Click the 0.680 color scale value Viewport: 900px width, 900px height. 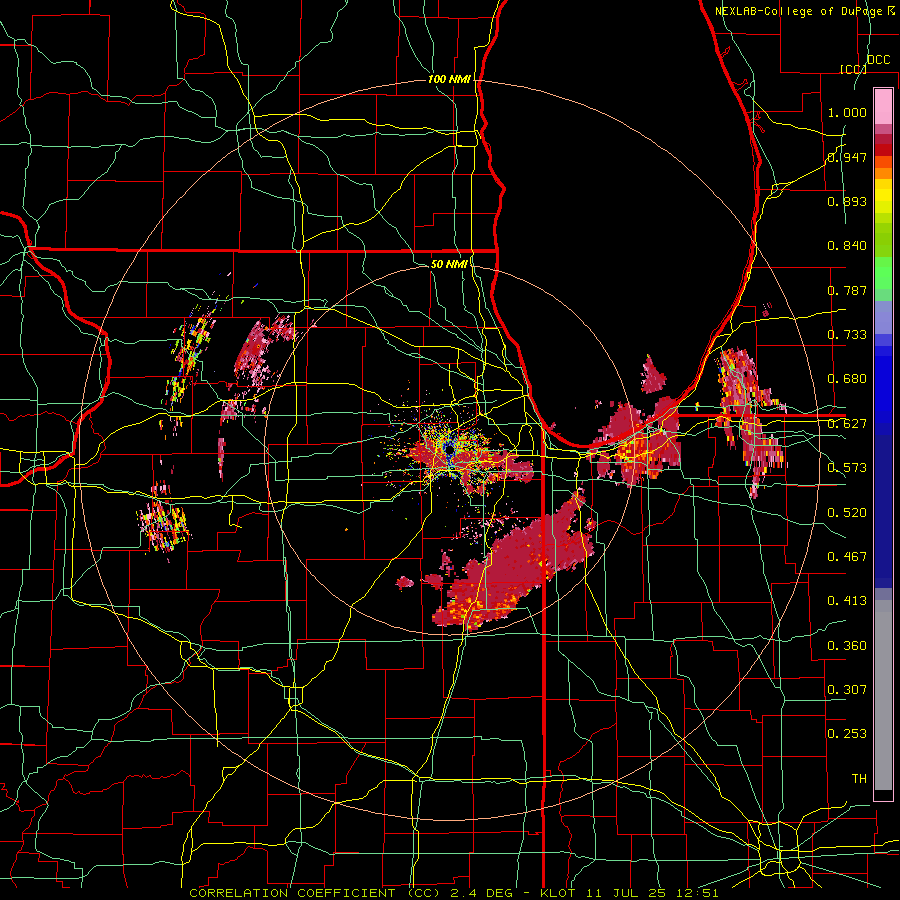click(847, 379)
